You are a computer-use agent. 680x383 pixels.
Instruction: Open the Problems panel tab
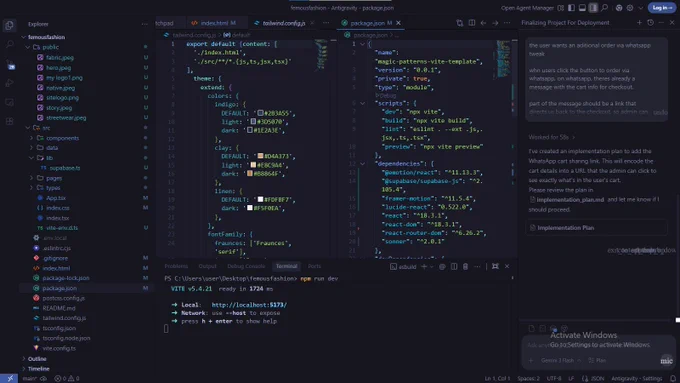[176, 266]
